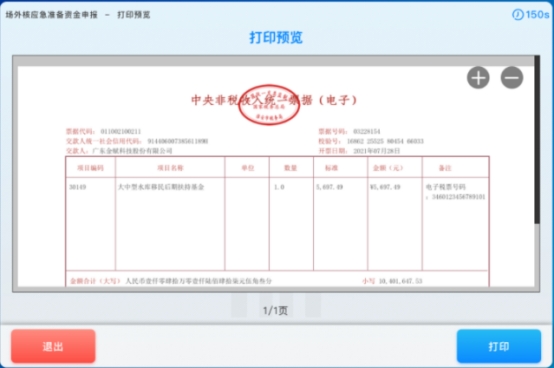Click the 票据代码 field on receipt
Screen dimensions: 554x368
pyautogui.click(x=104, y=131)
